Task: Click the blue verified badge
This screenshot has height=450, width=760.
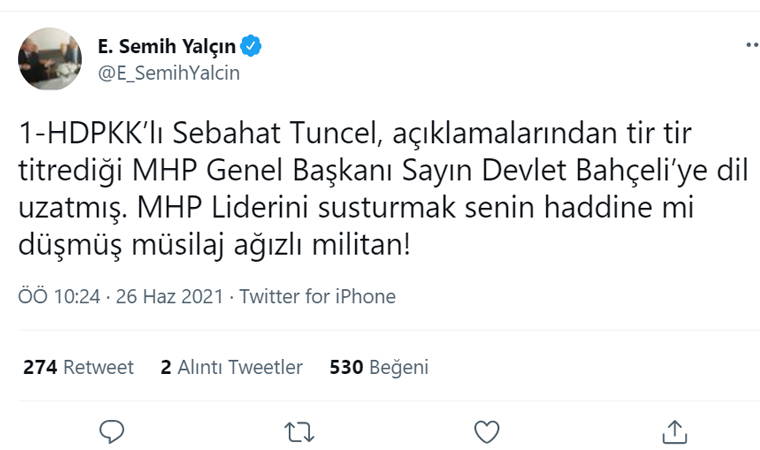Action: click(x=254, y=45)
